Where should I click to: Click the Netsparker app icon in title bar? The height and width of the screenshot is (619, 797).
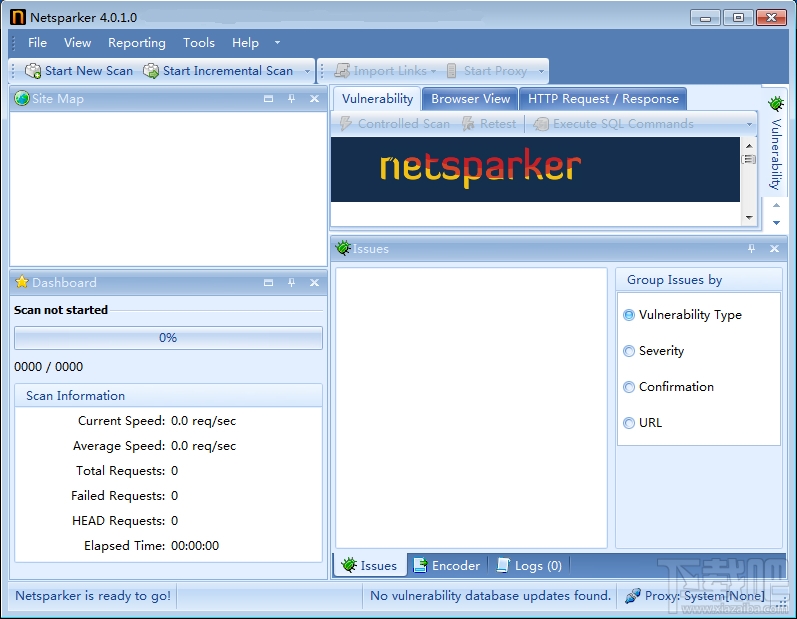[x=18, y=17]
